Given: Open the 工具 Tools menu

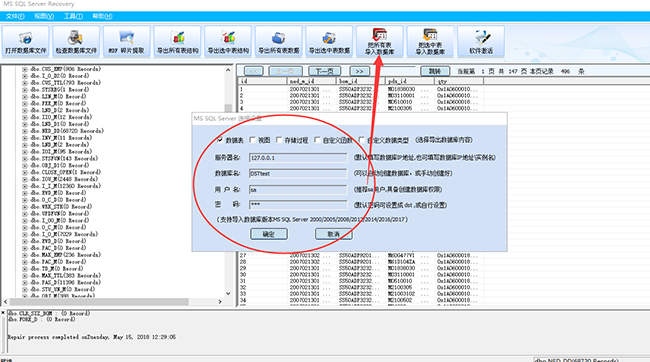Looking at the screenshot, I should [73, 16].
